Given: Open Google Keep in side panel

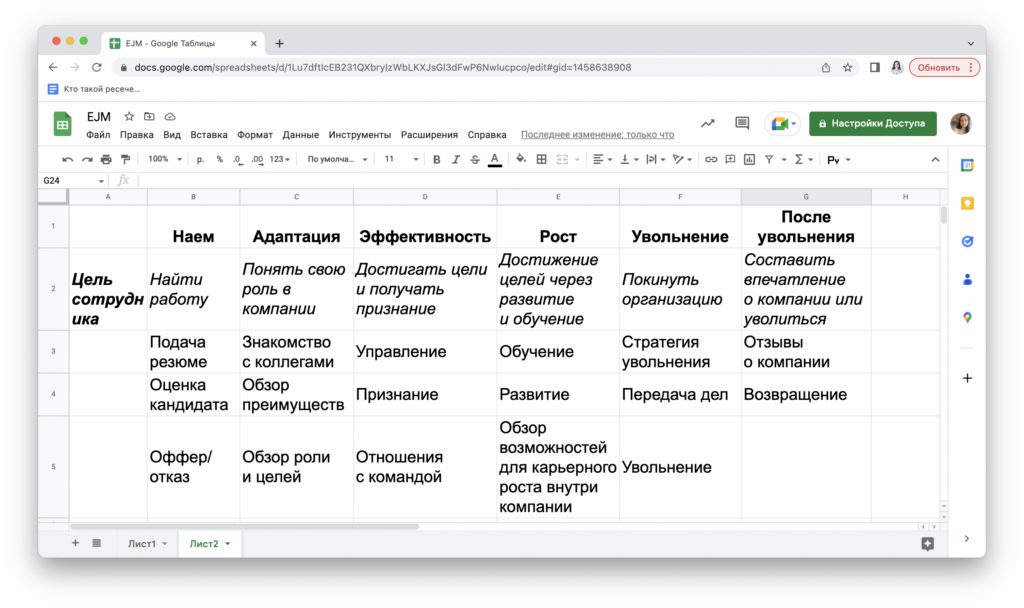Looking at the screenshot, I should click(x=967, y=203).
